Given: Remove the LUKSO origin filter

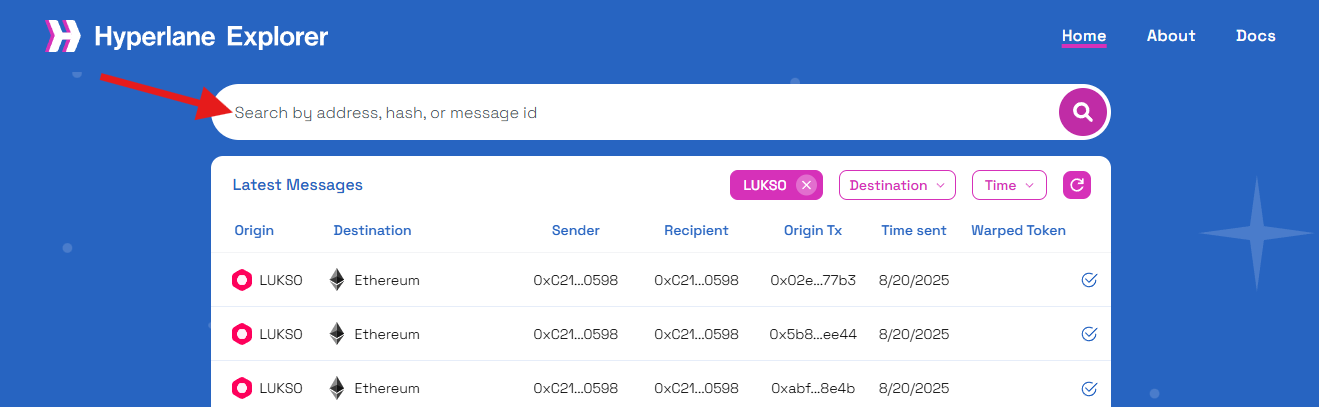Looking at the screenshot, I should 806,185.
